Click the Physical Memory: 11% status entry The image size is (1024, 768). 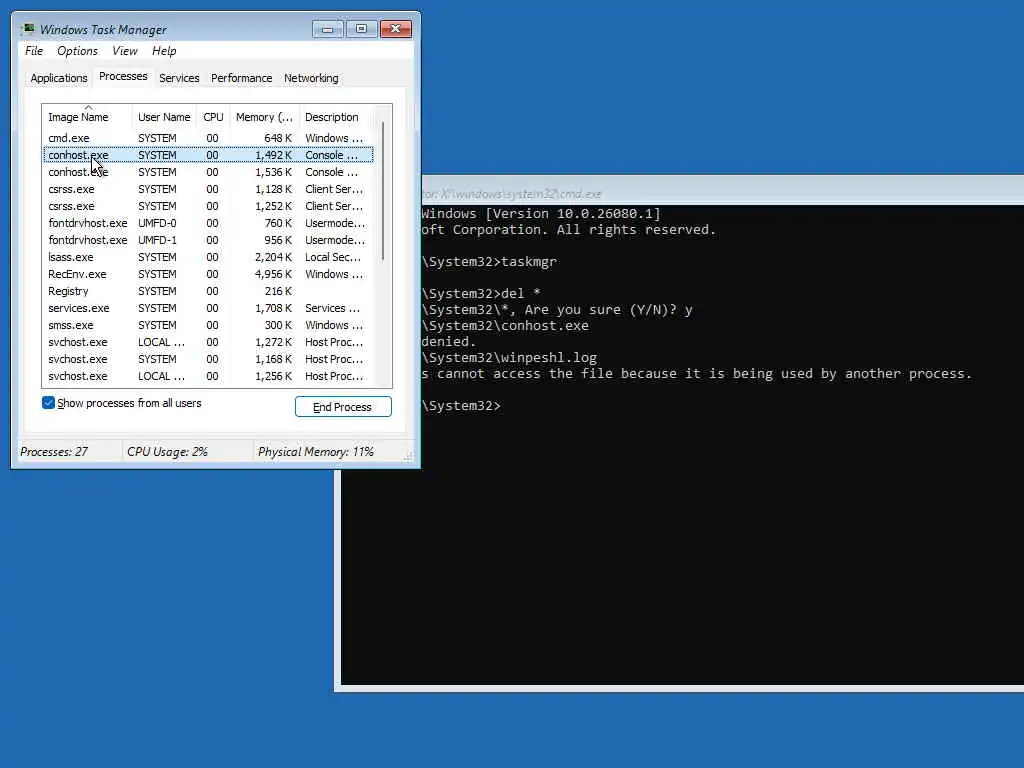315,452
